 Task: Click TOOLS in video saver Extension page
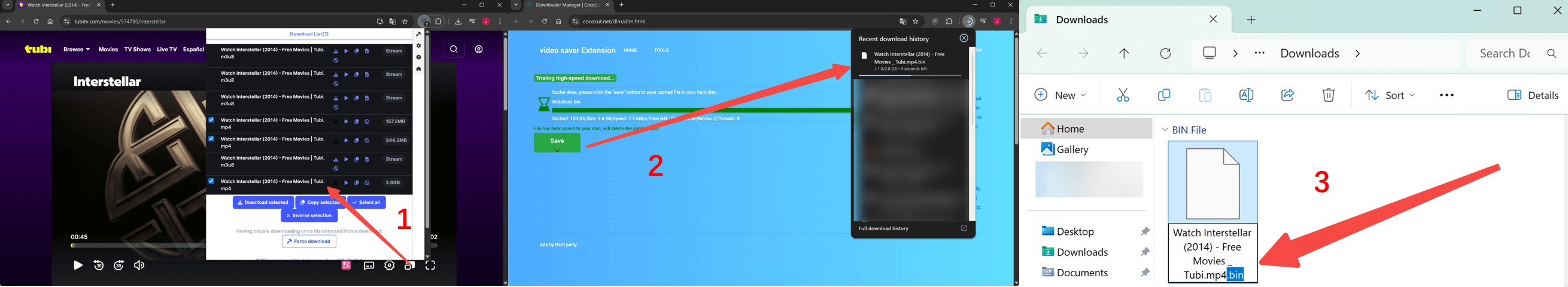[x=662, y=50]
